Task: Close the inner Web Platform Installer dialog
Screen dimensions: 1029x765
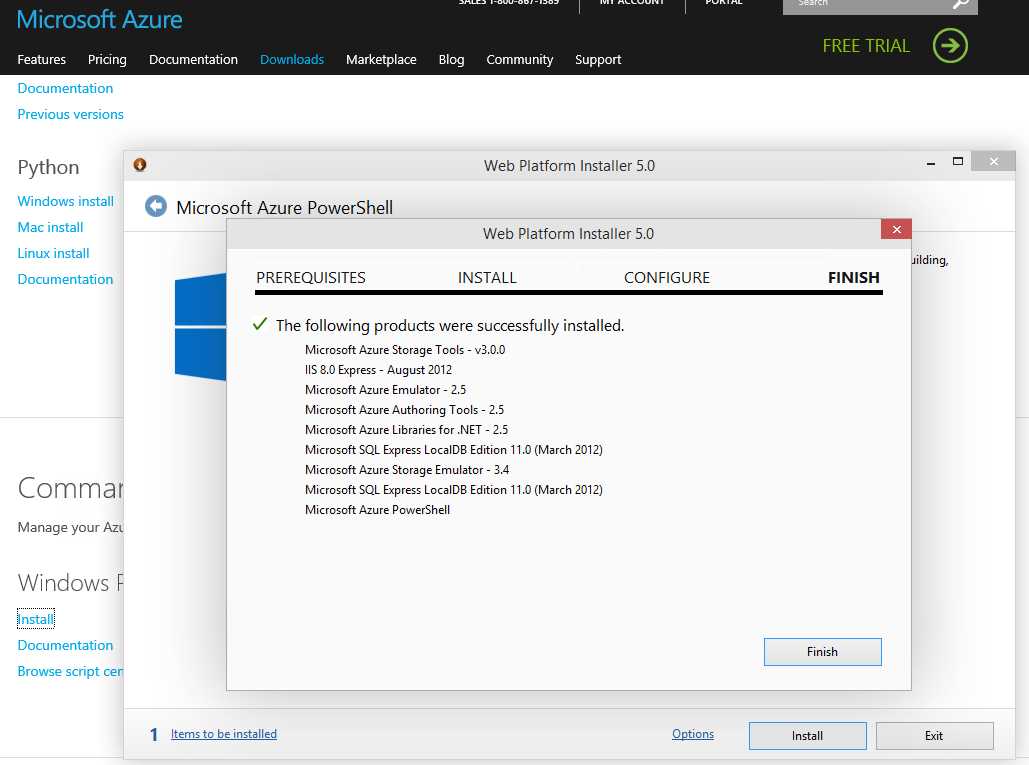Action: 896,229
